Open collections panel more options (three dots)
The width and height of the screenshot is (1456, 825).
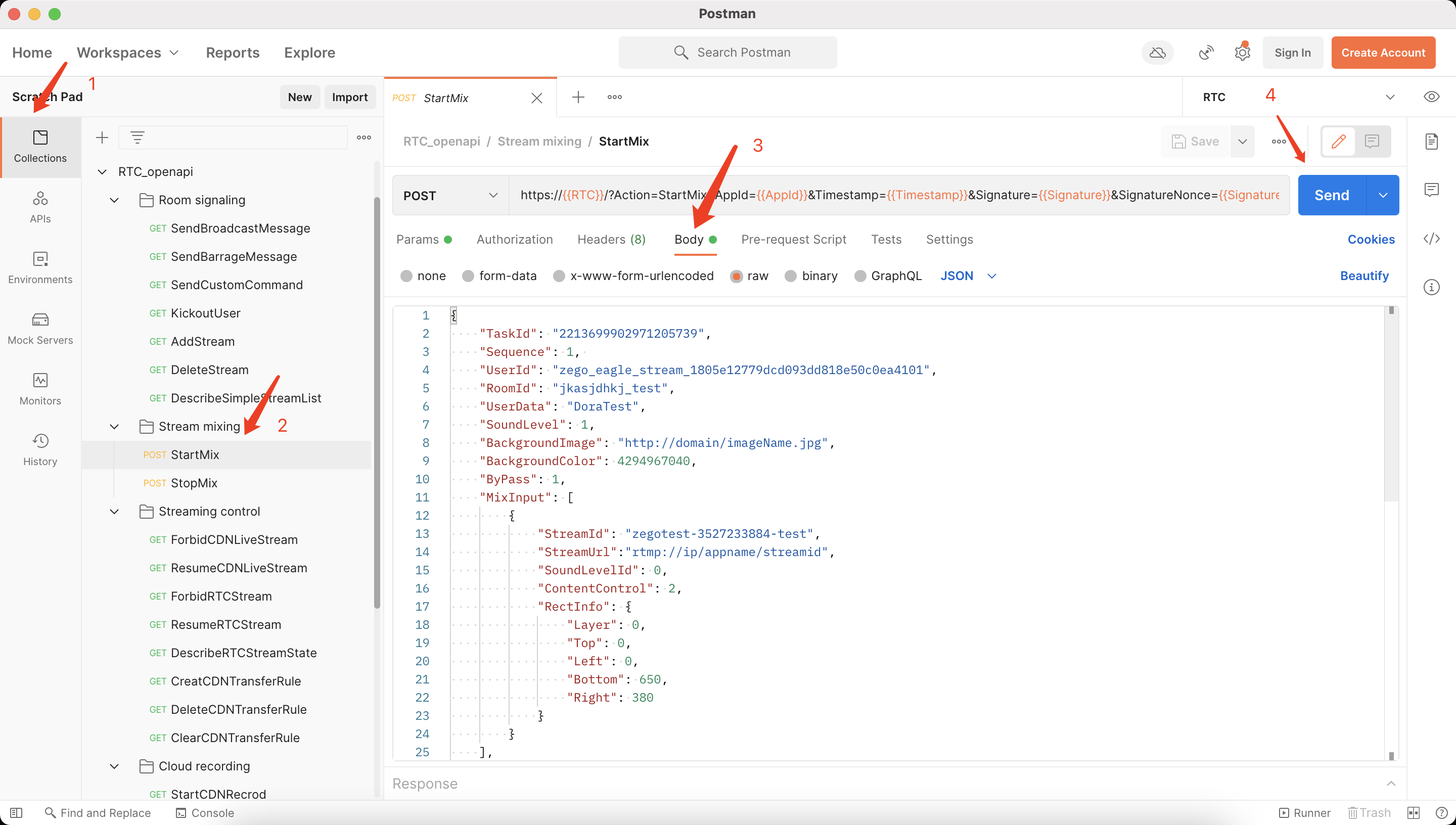pyautogui.click(x=363, y=137)
